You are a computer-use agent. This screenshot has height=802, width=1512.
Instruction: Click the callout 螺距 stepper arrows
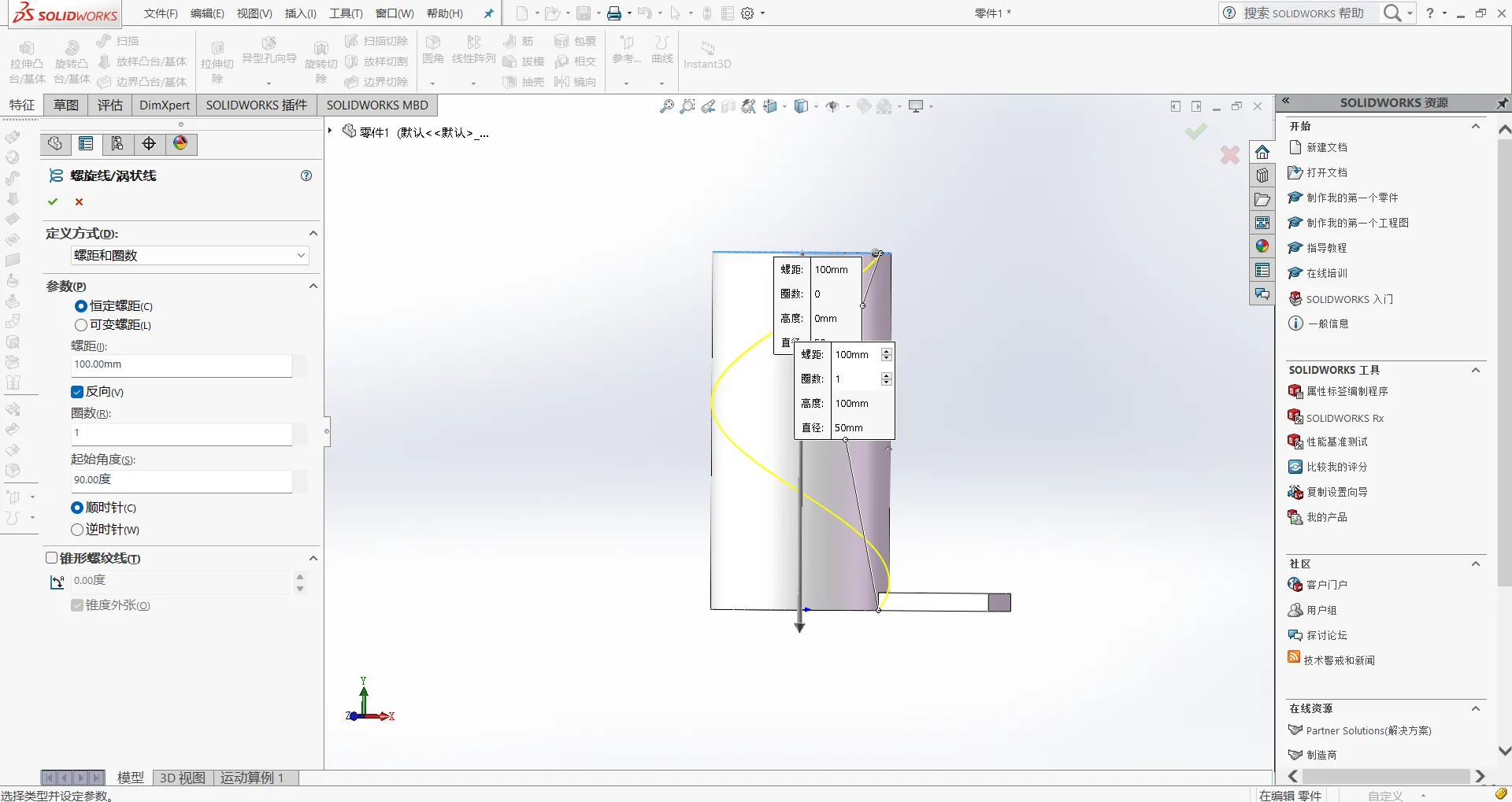(887, 355)
